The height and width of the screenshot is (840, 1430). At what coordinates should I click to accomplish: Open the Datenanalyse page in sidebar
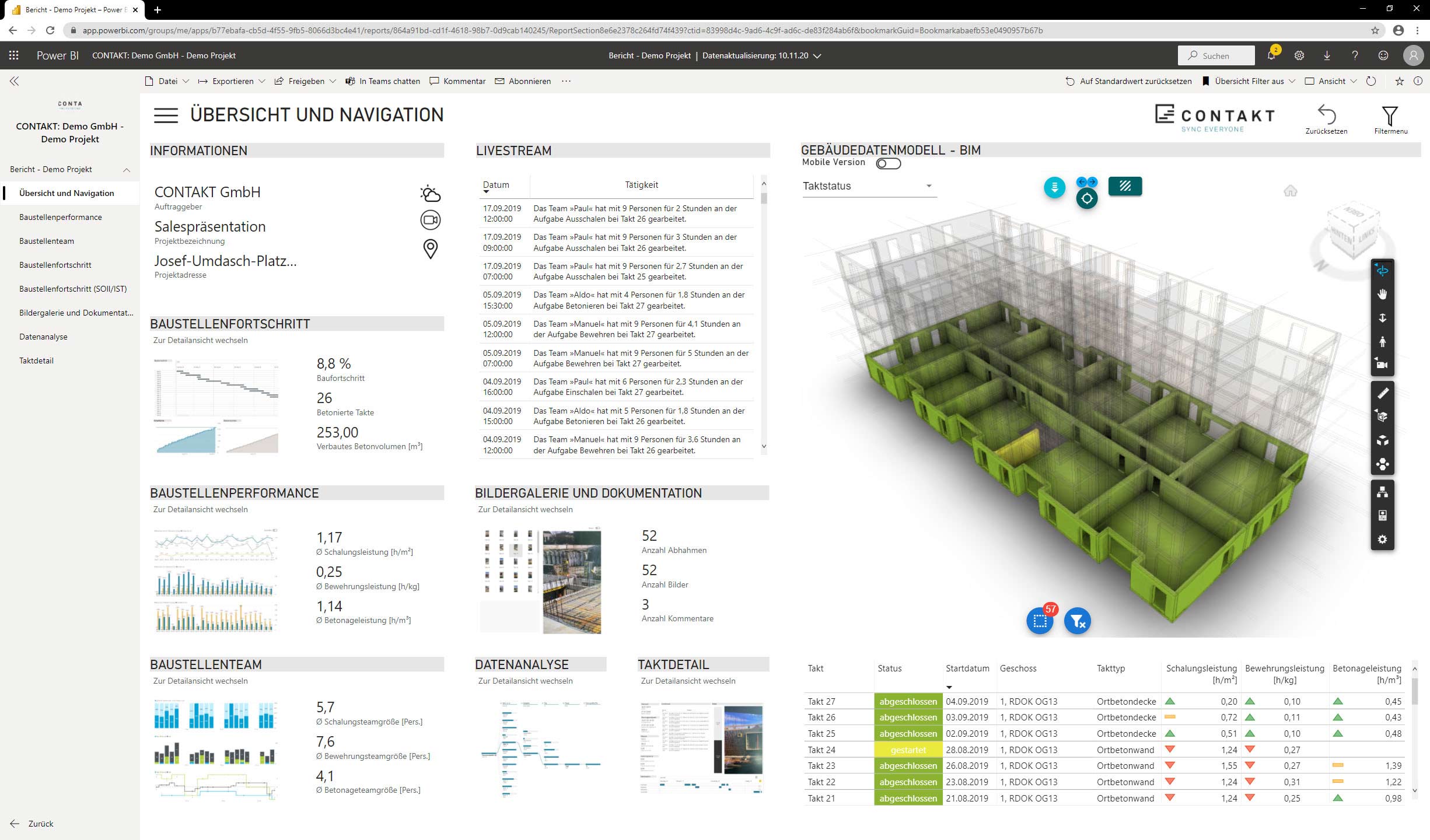(71, 337)
